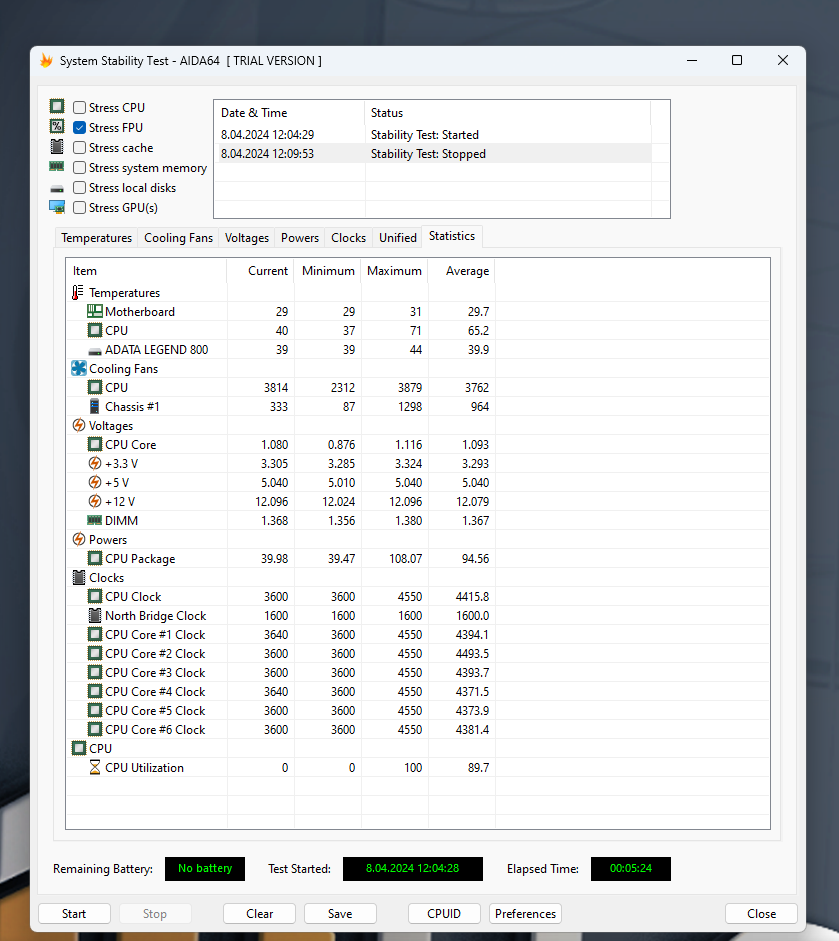Enable the Stress cache checkbox
839x941 pixels.
(x=79, y=148)
